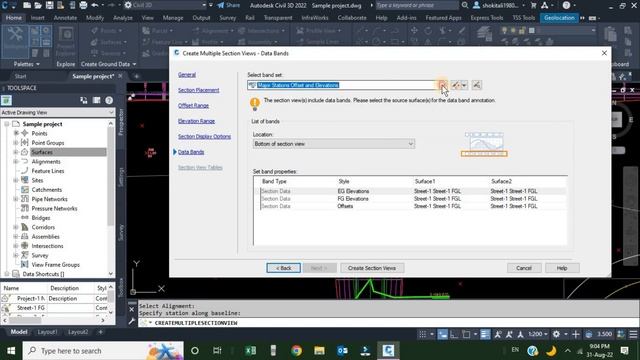Select View Frame Groups tree item
Screen dimensions: 640x360
click(x=56, y=265)
